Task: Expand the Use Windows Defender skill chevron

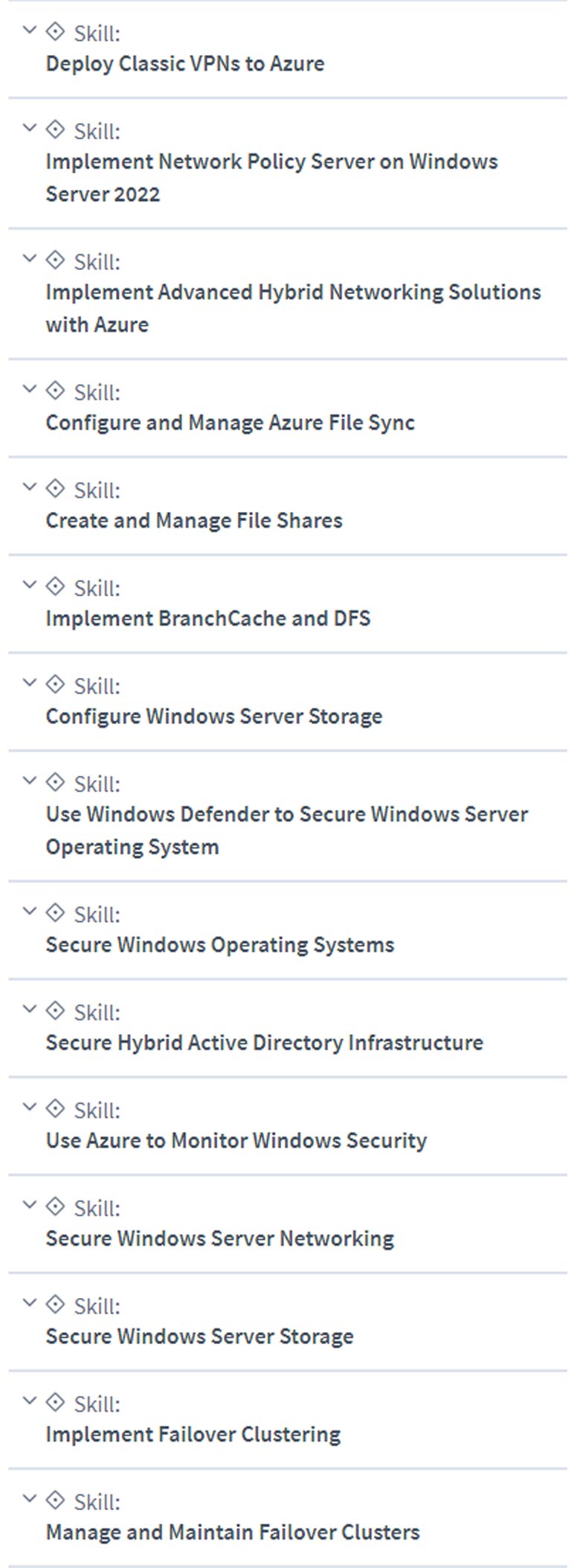Action: [x=30, y=781]
